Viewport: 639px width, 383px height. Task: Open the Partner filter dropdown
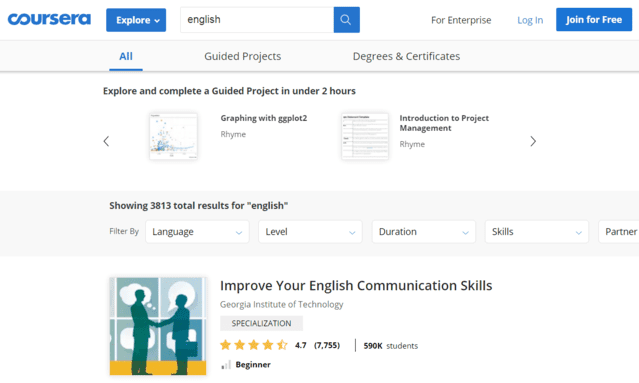(x=619, y=232)
